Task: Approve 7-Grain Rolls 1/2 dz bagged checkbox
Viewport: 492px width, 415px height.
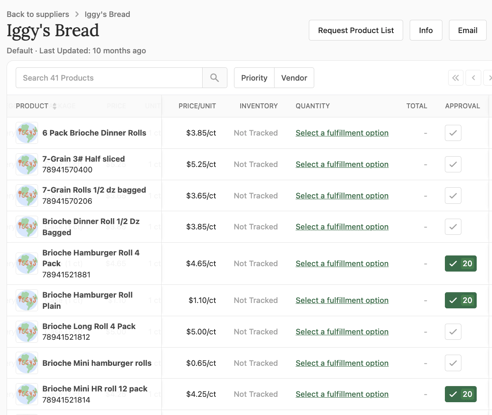Action: (453, 195)
